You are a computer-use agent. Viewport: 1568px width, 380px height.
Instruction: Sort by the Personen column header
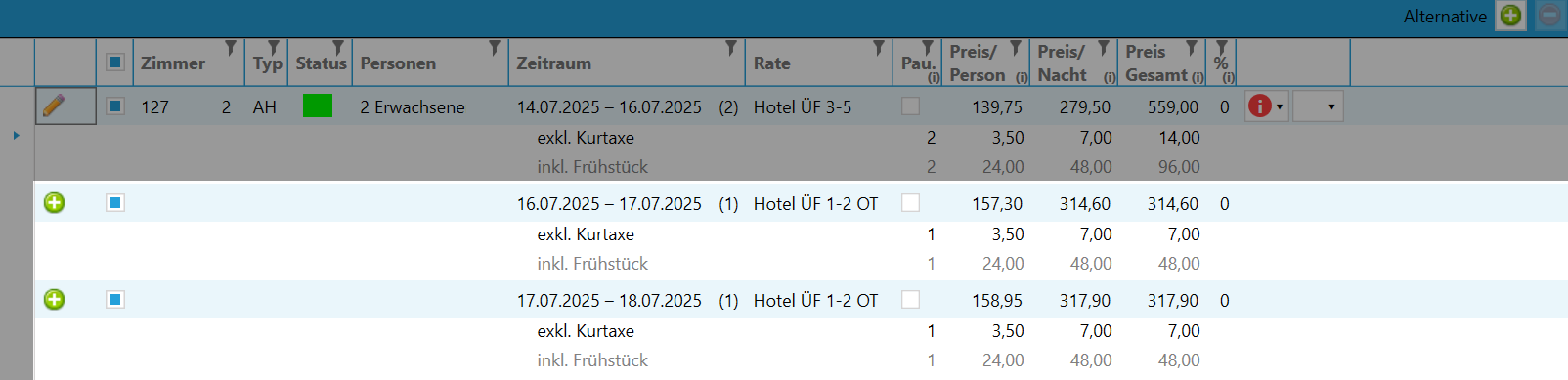click(398, 63)
